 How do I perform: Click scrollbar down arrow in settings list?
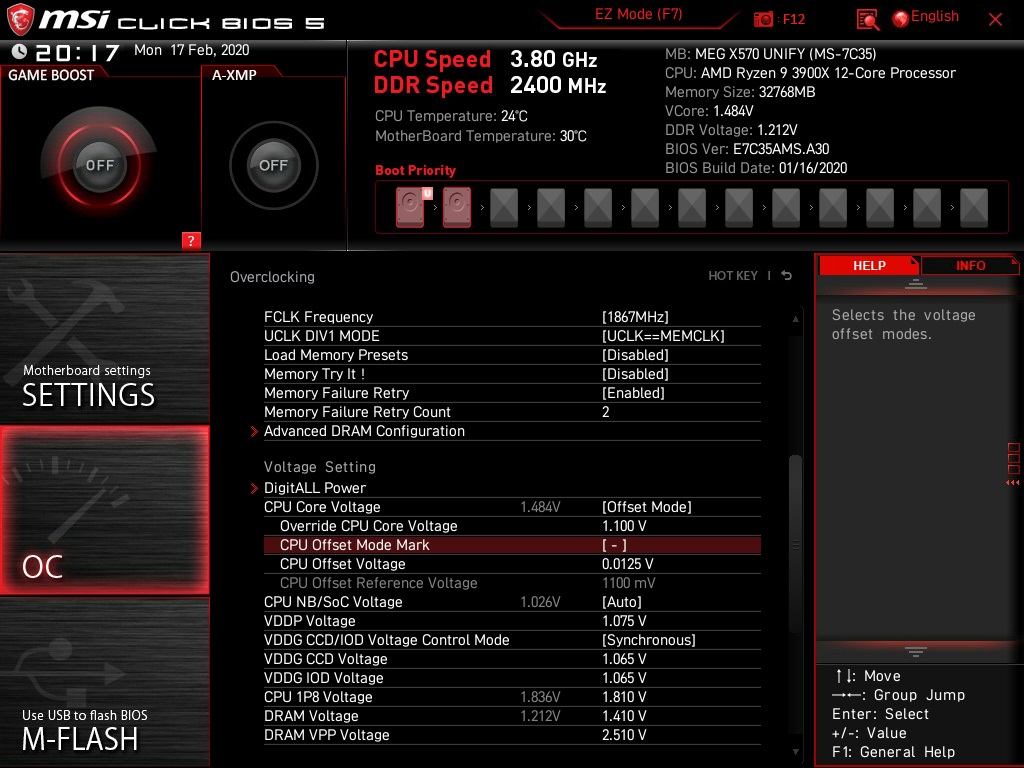(x=795, y=752)
